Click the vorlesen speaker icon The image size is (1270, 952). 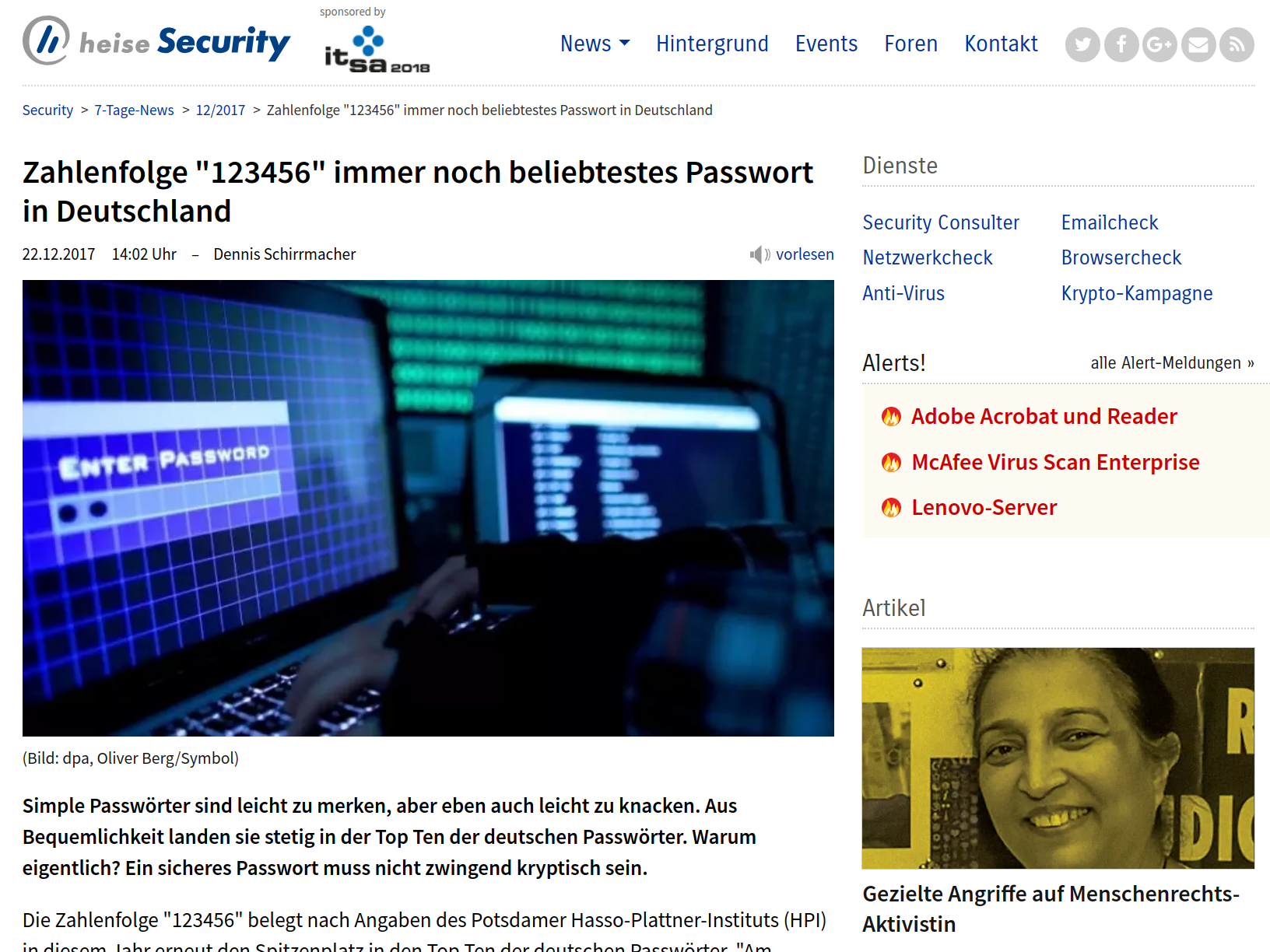point(760,254)
